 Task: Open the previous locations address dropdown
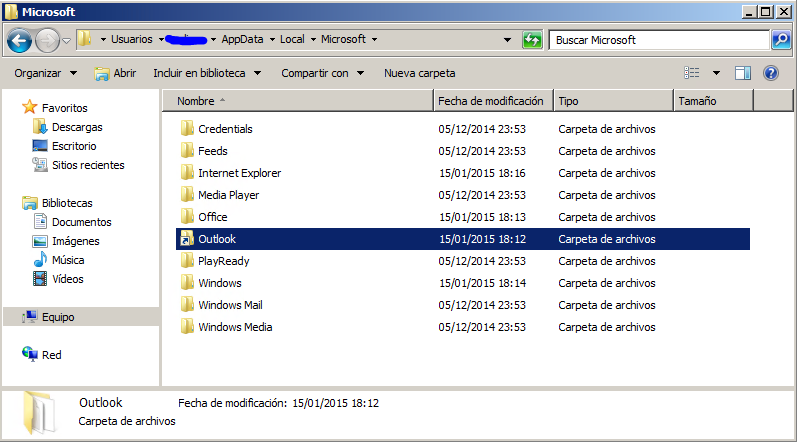[507, 40]
